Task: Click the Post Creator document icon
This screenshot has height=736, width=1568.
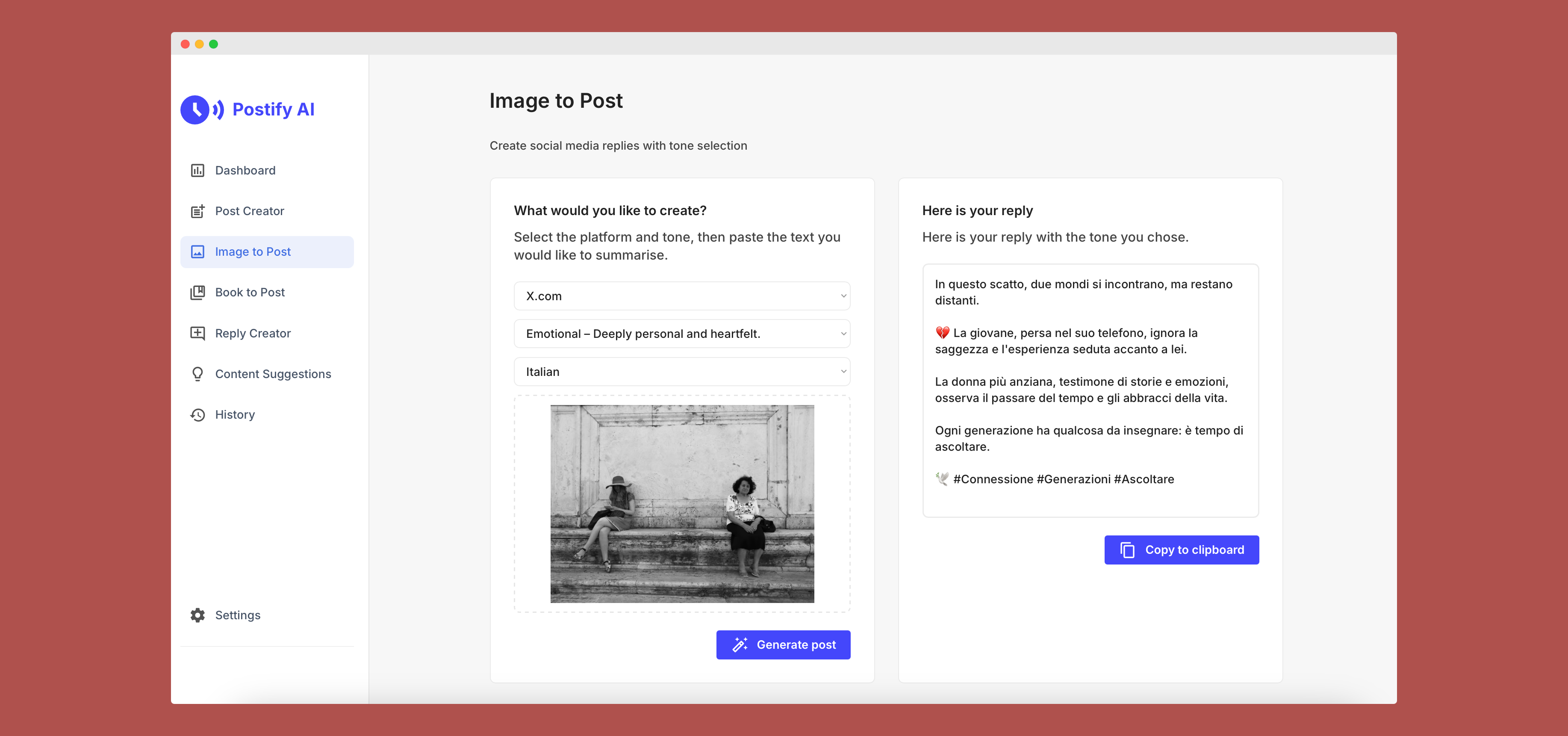Action: pos(197,211)
